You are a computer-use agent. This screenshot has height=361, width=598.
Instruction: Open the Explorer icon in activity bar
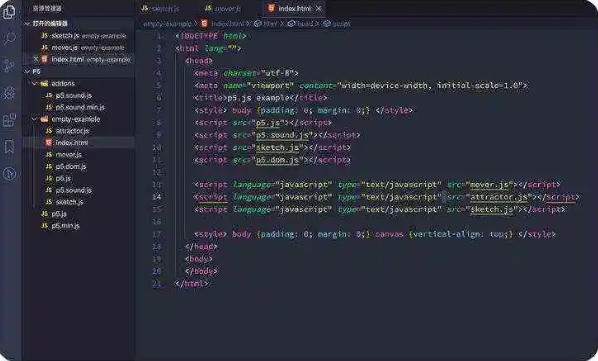pyautogui.click(x=9, y=11)
